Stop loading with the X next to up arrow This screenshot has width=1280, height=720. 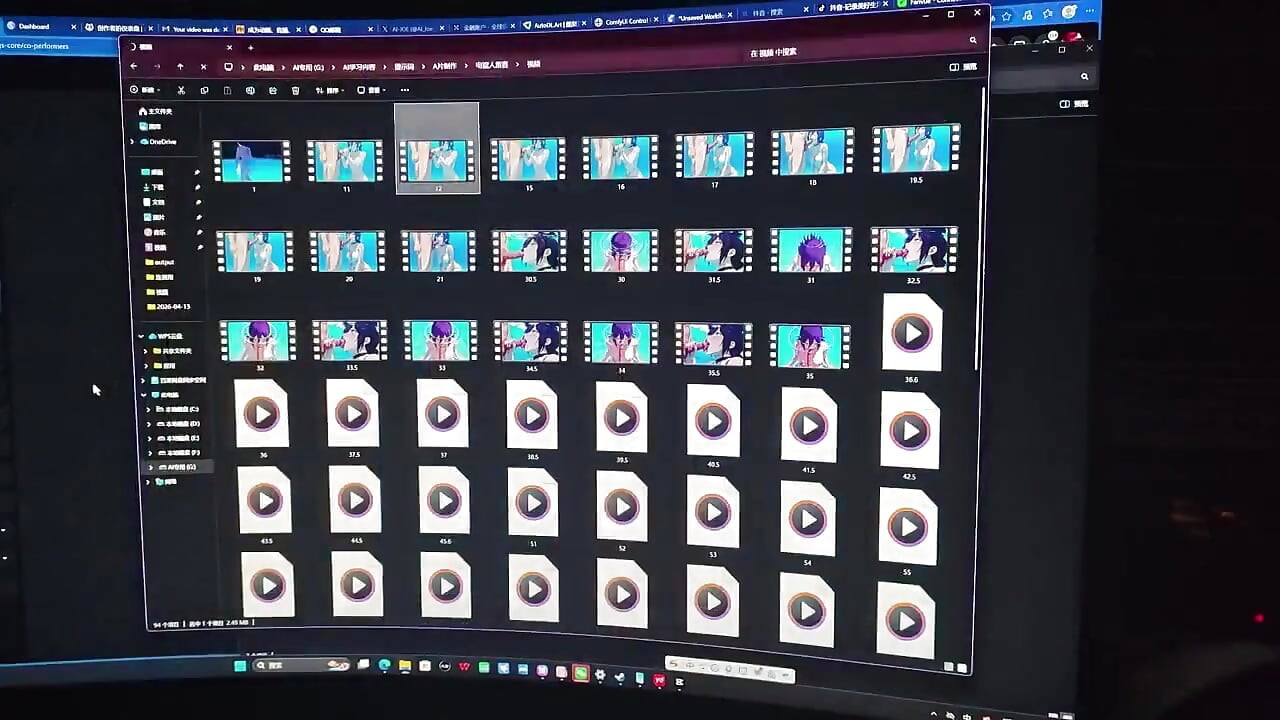point(203,66)
